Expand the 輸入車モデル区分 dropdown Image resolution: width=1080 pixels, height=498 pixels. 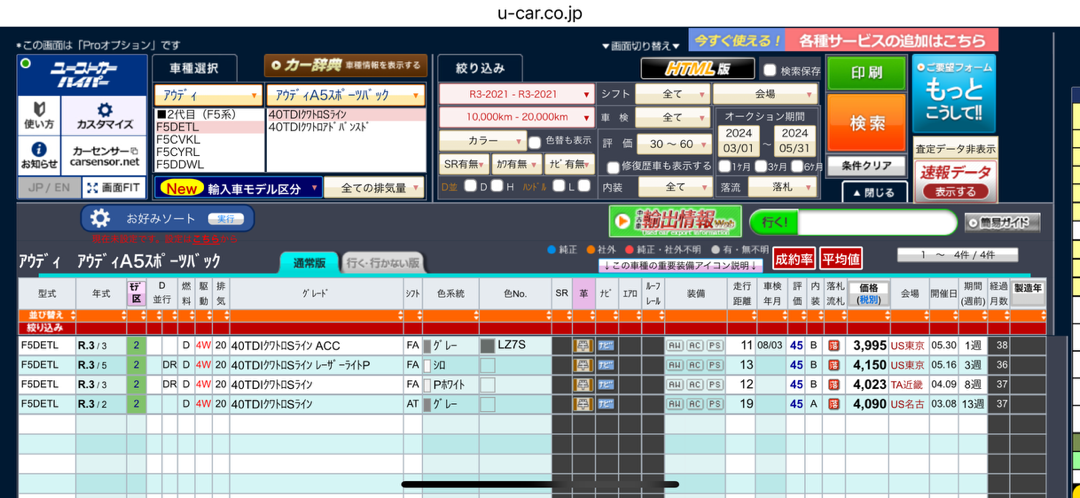pos(238,188)
